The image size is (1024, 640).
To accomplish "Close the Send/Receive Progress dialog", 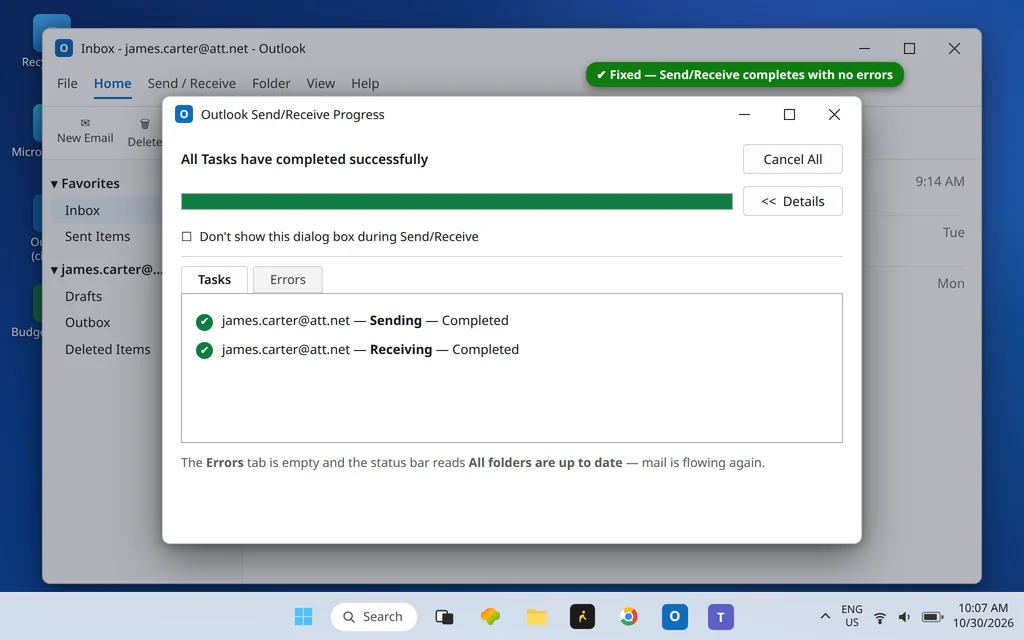I will click(x=834, y=114).
